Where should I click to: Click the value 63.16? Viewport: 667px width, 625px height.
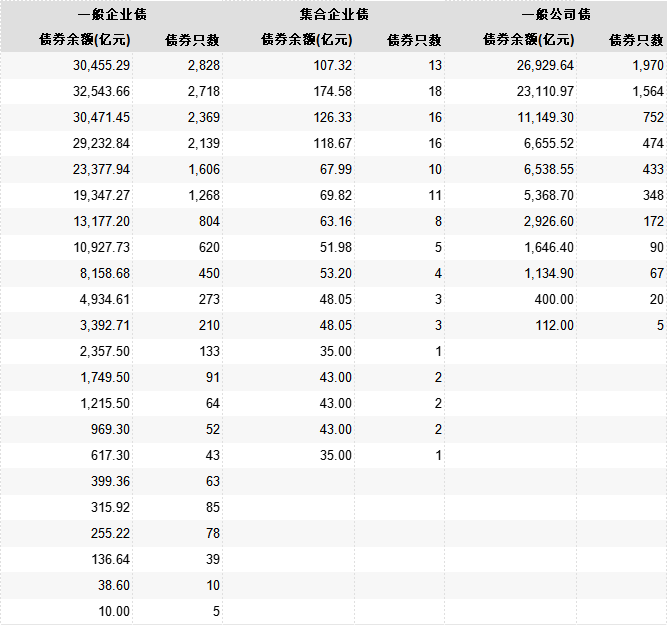[336, 221]
